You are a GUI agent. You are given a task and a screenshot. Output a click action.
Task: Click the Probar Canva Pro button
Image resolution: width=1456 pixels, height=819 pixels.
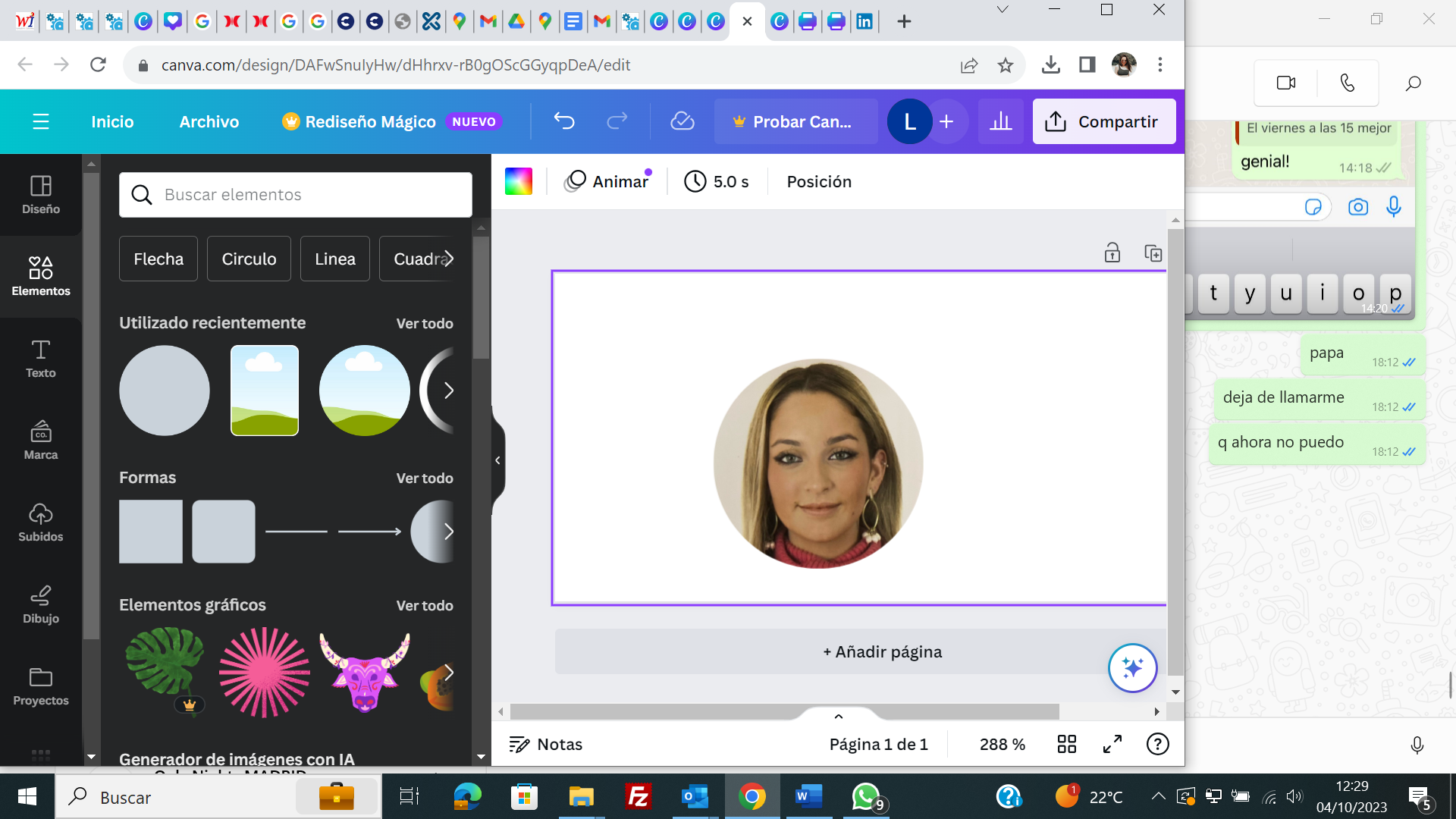click(x=795, y=121)
